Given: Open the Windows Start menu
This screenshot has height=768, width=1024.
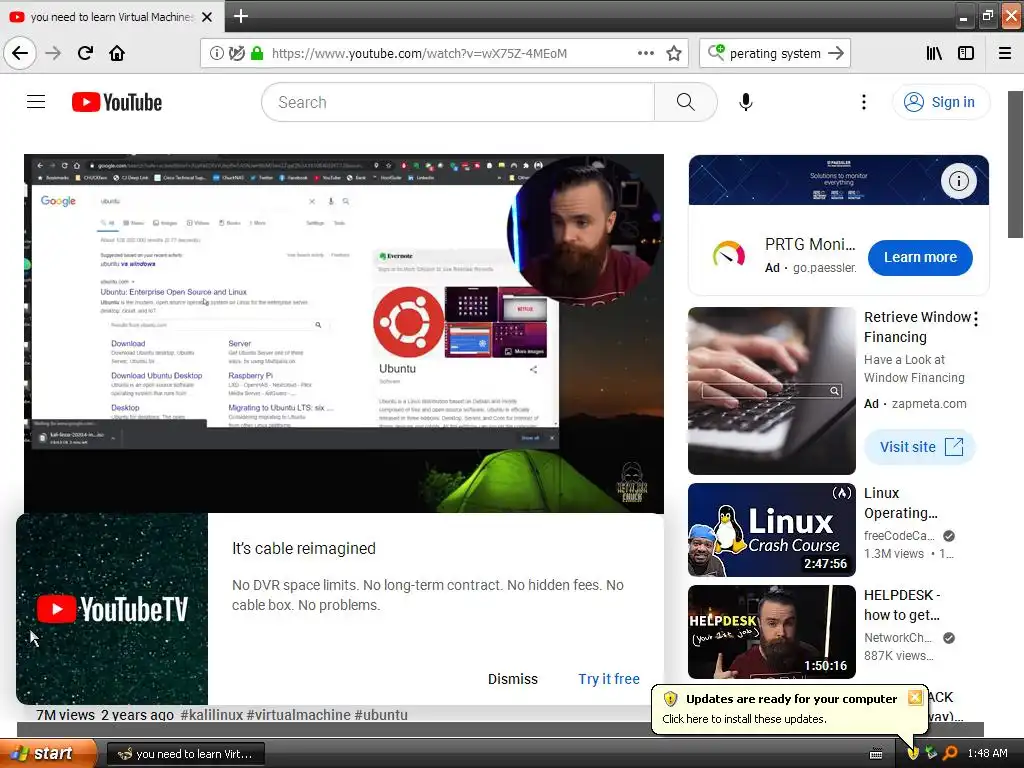Looking at the screenshot, I should [x=46, y=754].
